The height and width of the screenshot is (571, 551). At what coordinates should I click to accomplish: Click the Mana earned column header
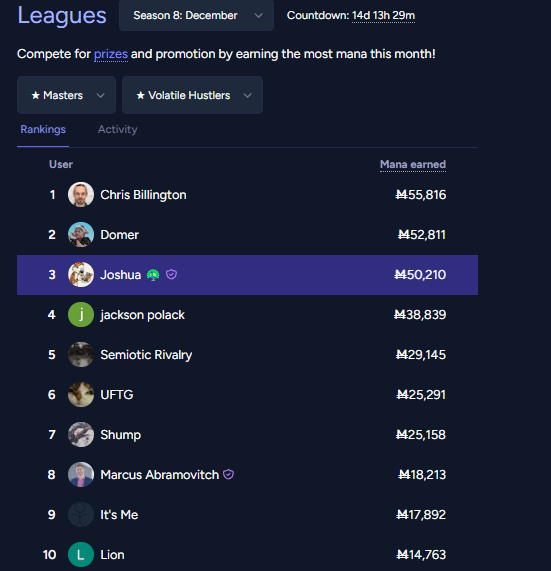coord(413,164)
